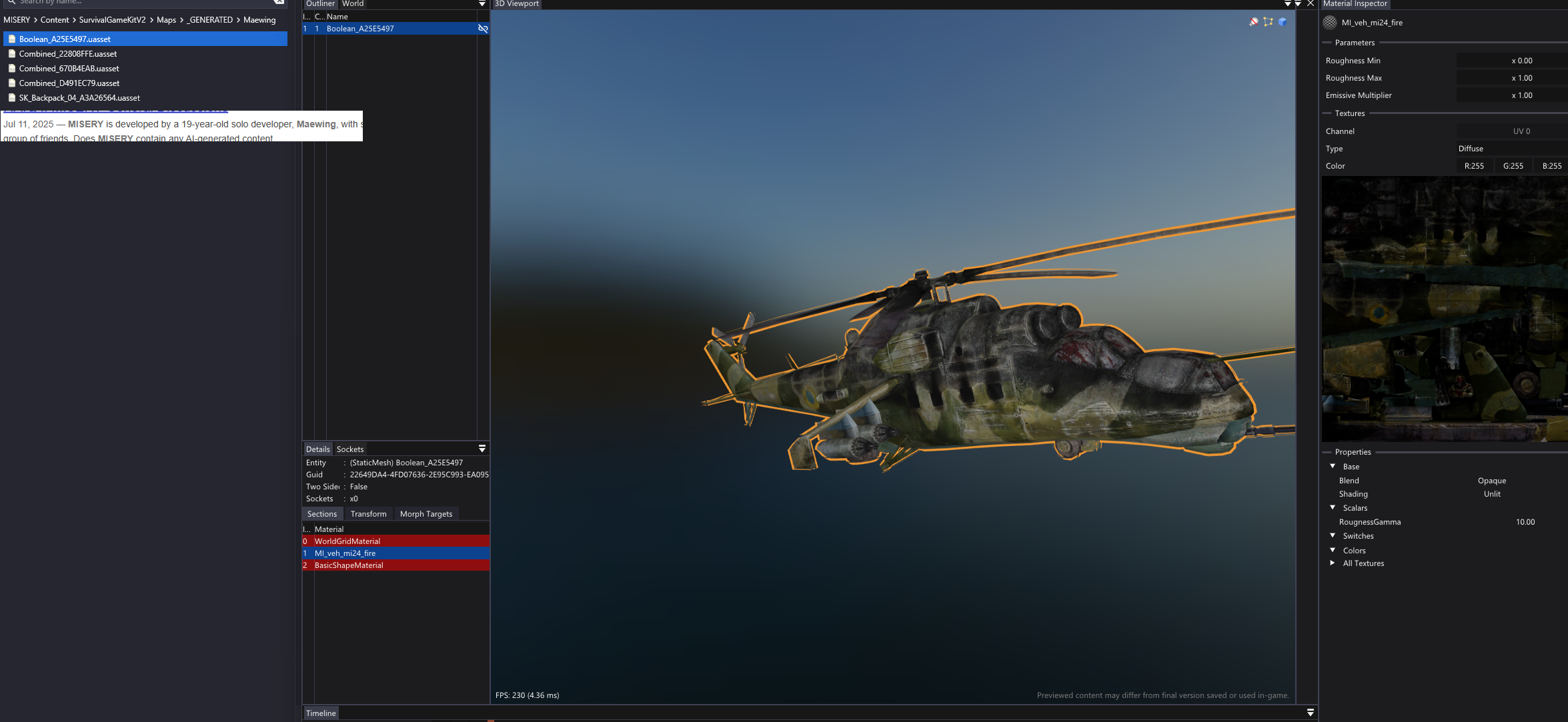Click the search magnifier icon
This screenshot has width=1568, height=722.
(x=11, y=2)
